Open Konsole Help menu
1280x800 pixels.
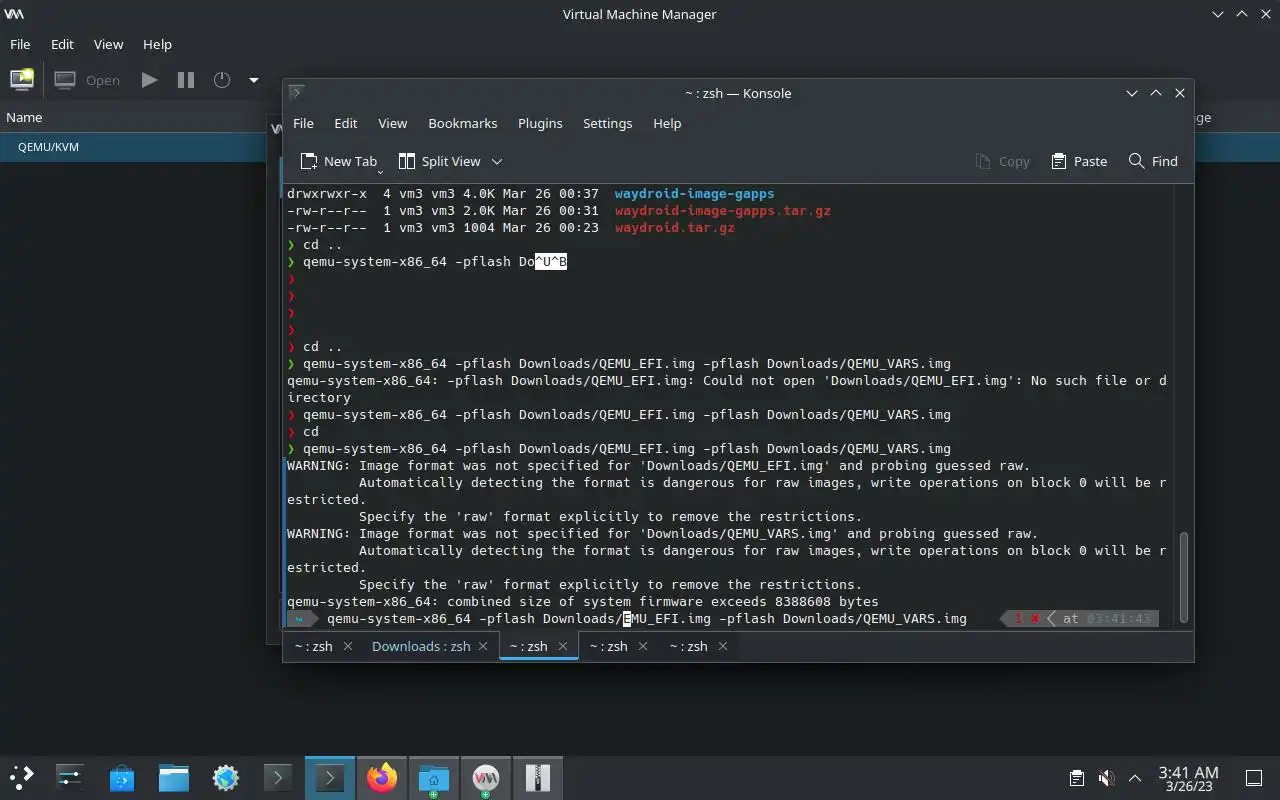[667, 123]
